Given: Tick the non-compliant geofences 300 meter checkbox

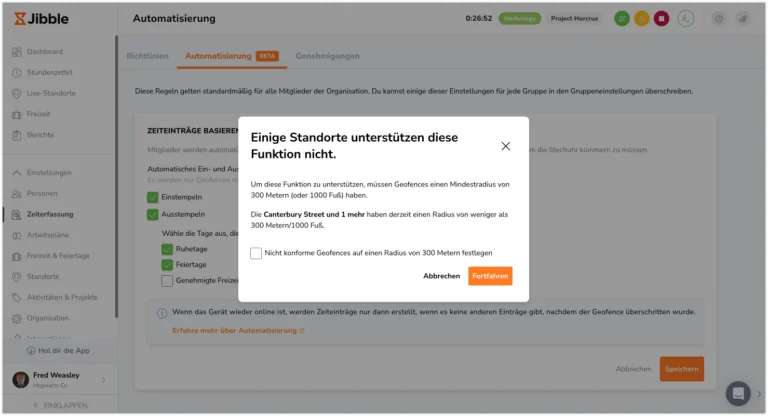Looking at the screenshot, I should [x=256, y=253].
